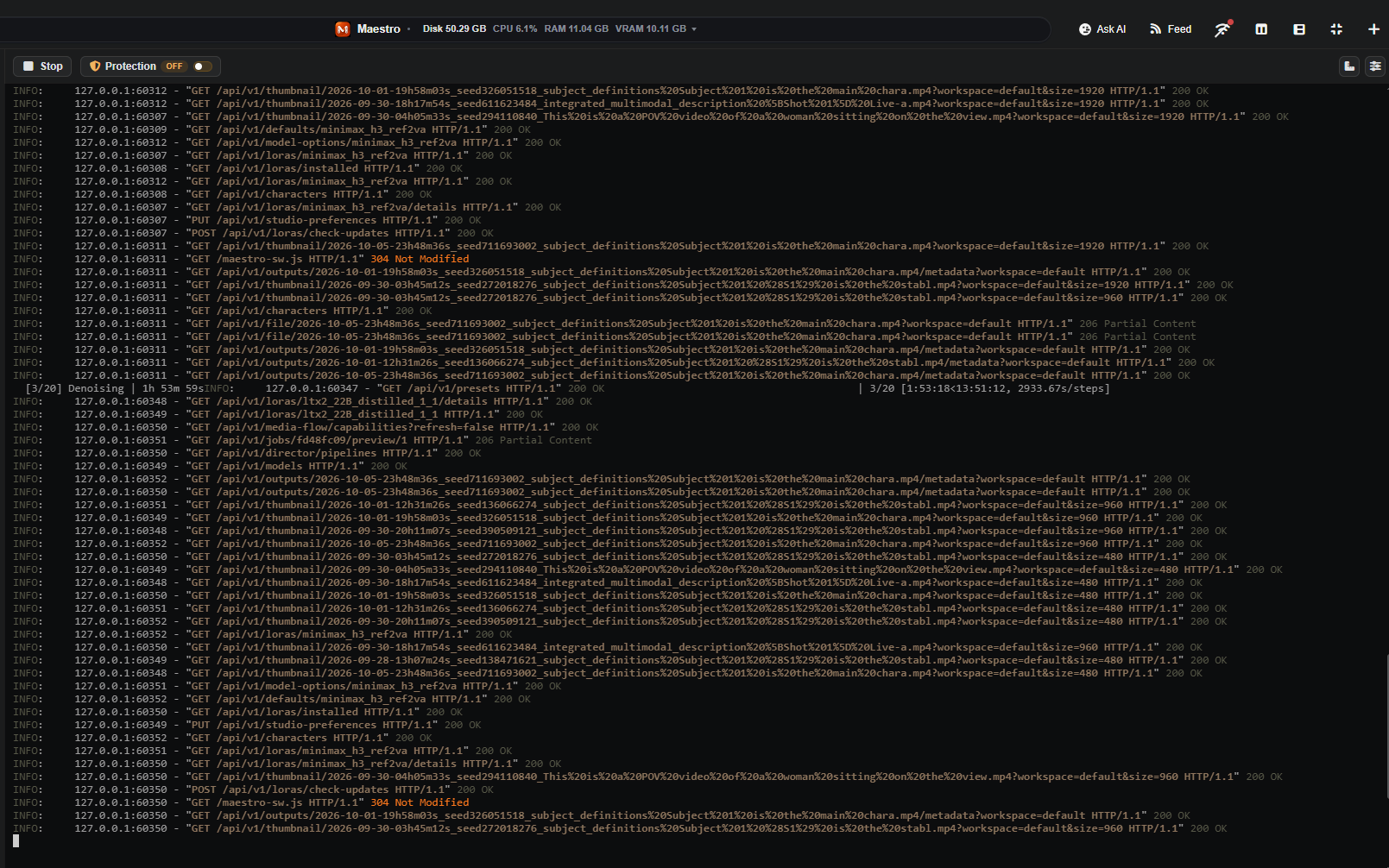
Task: Open the Ask AI assistant
Action: (1102, 29)
